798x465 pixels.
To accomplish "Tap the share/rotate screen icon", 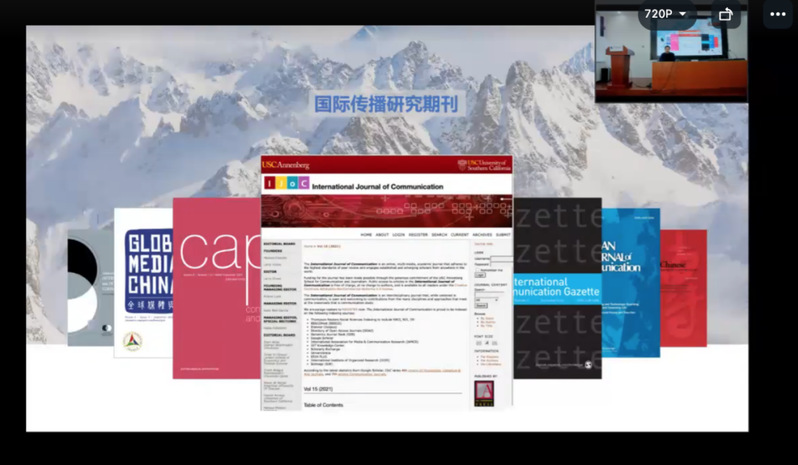I will [725, 14].
